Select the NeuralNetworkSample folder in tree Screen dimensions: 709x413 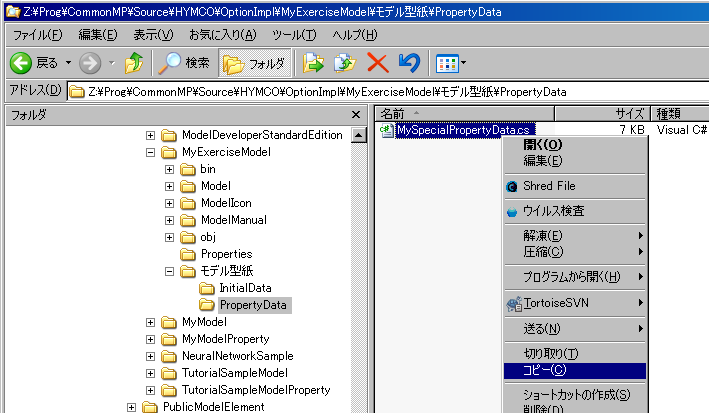pyautogui.click(x=237, y=356)
